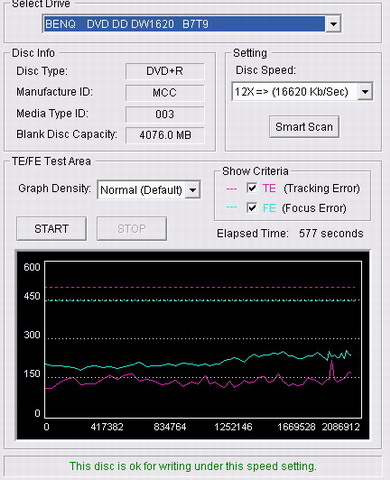Click the cyan FE legend dash

coord(231,207)
